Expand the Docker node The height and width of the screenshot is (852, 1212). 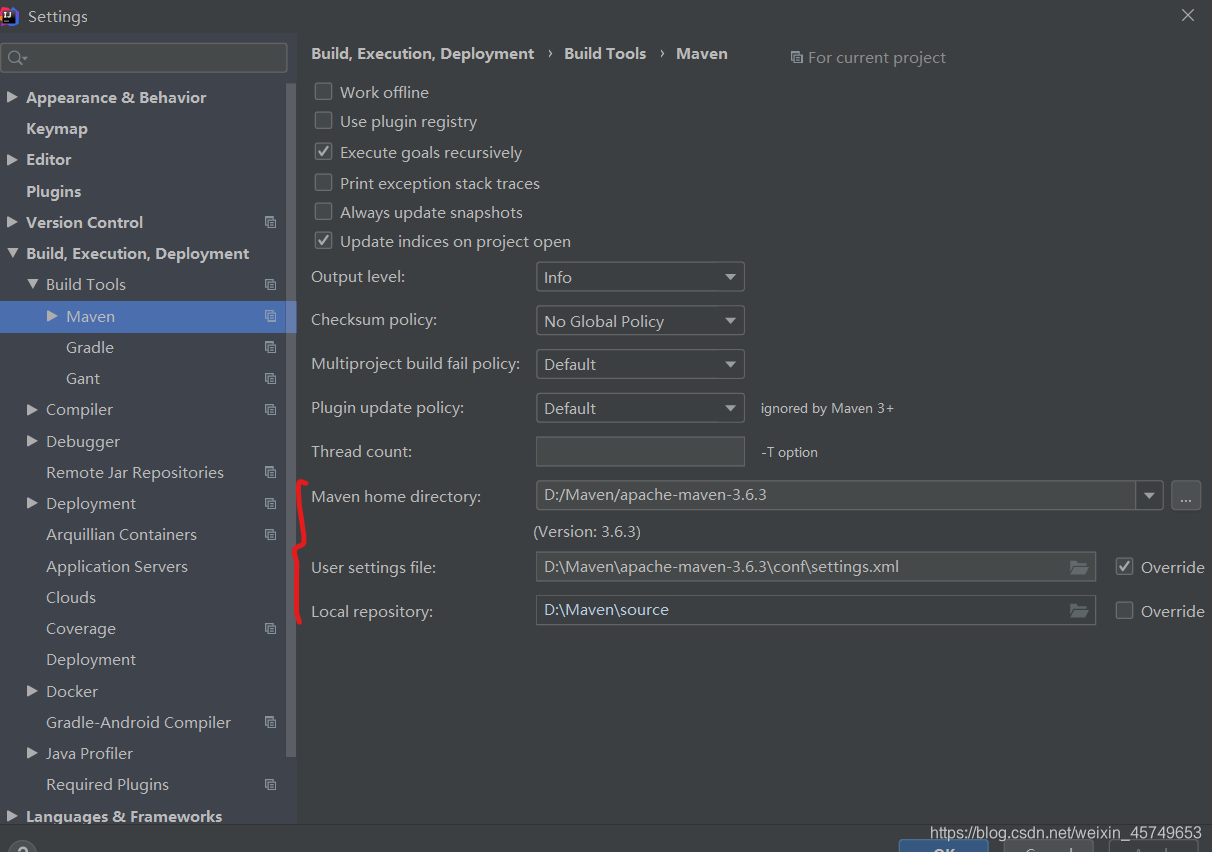32,691
